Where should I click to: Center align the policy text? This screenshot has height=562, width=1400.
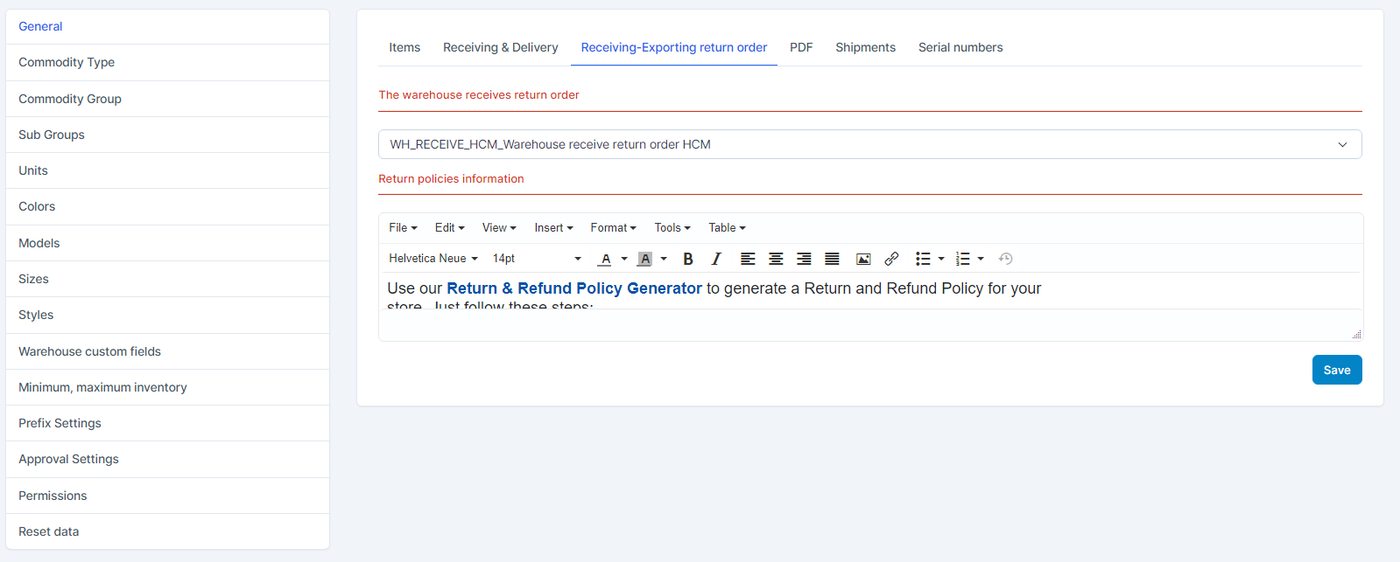pyautogui.click(x=776, y=259)
